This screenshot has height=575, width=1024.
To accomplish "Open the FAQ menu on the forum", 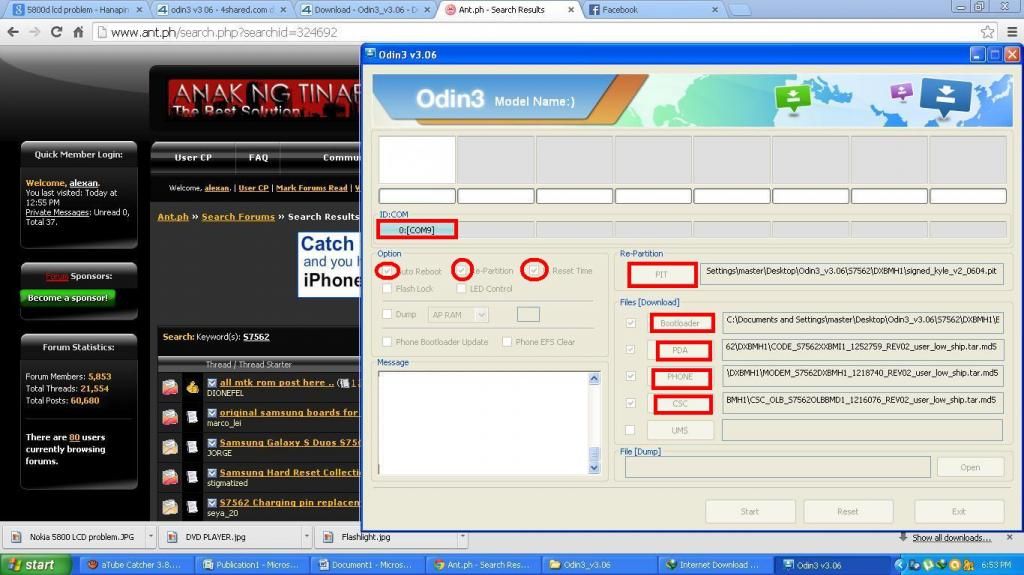I will point(258,157).
